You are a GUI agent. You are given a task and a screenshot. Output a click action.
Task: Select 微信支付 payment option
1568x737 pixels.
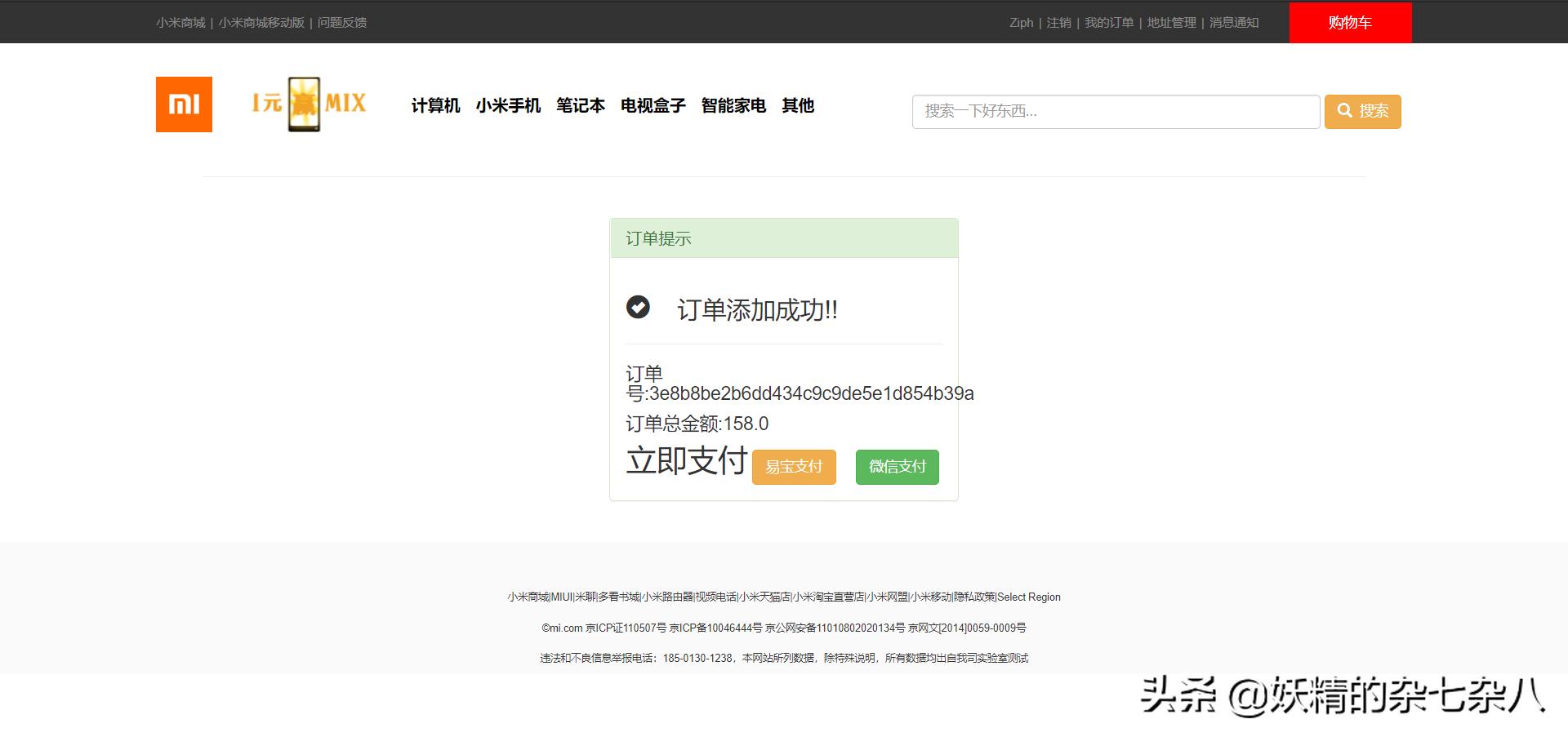[x=896, y=466]
